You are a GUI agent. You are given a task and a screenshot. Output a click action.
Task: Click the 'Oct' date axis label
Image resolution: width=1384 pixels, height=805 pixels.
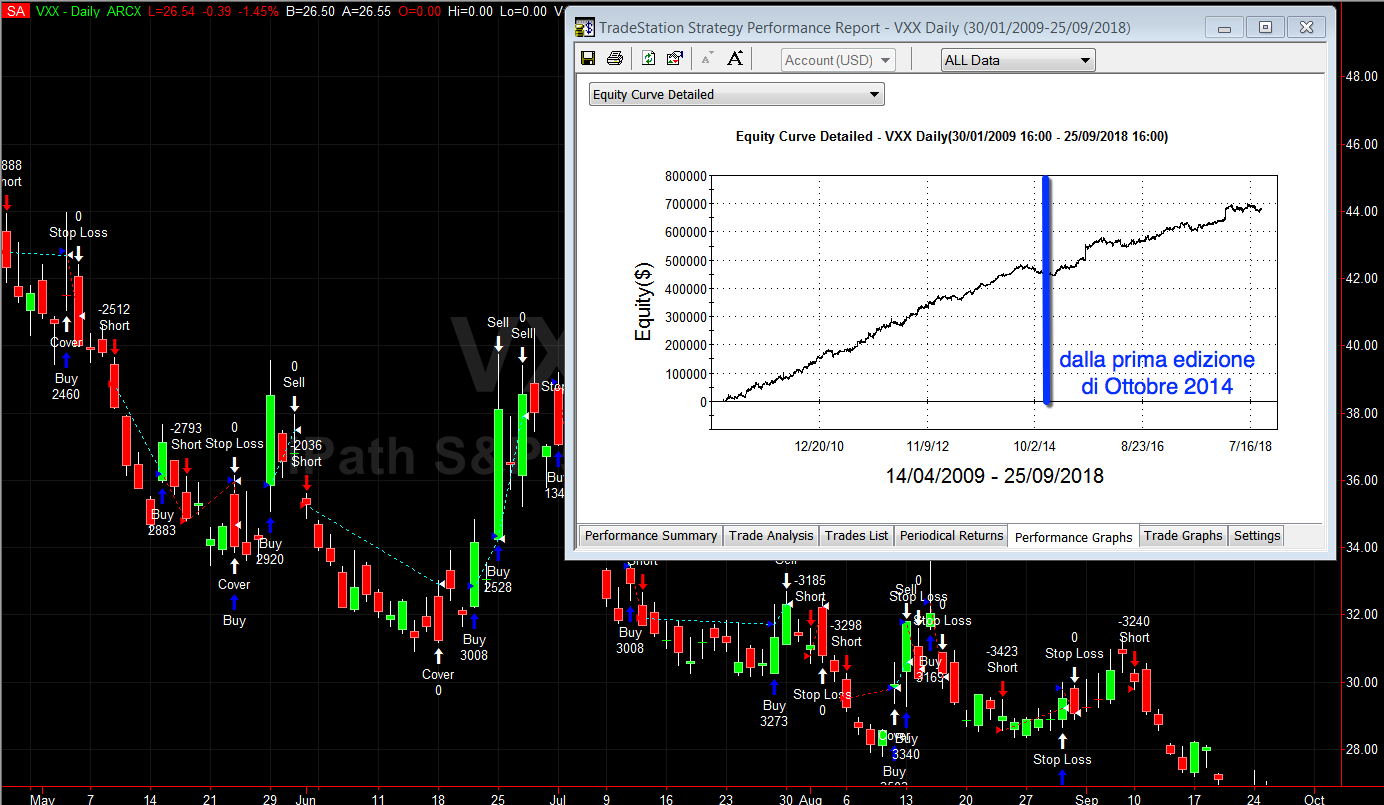[x=1314, y=798]
